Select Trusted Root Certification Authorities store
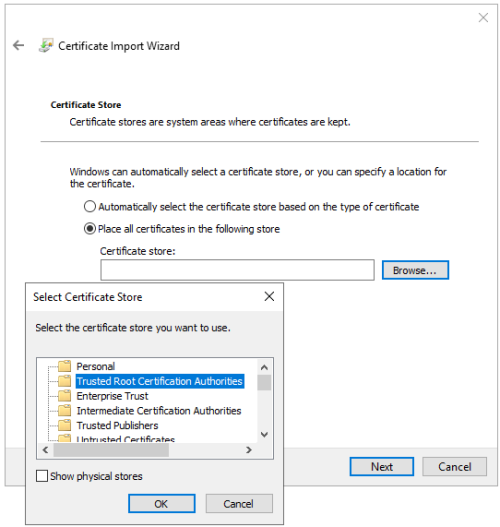 click(160, 381)
